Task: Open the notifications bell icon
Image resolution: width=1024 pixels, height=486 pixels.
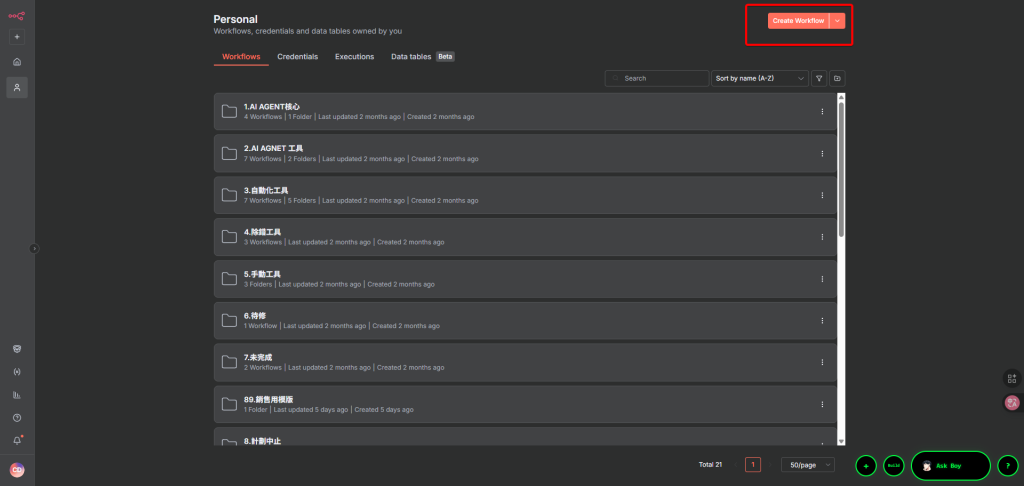Action: [x=17, y=440]
